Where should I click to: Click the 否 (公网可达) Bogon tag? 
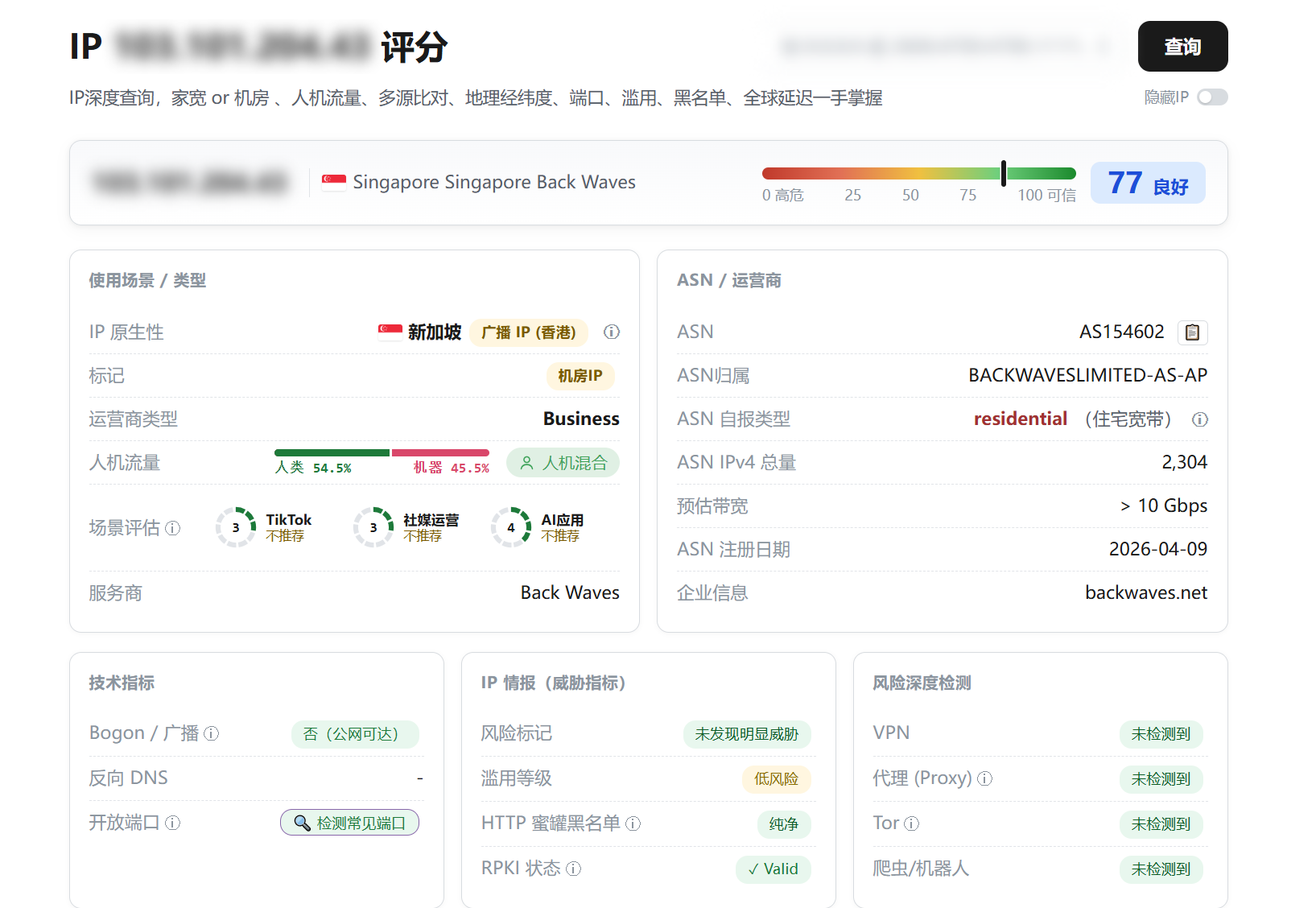(355, 734)
